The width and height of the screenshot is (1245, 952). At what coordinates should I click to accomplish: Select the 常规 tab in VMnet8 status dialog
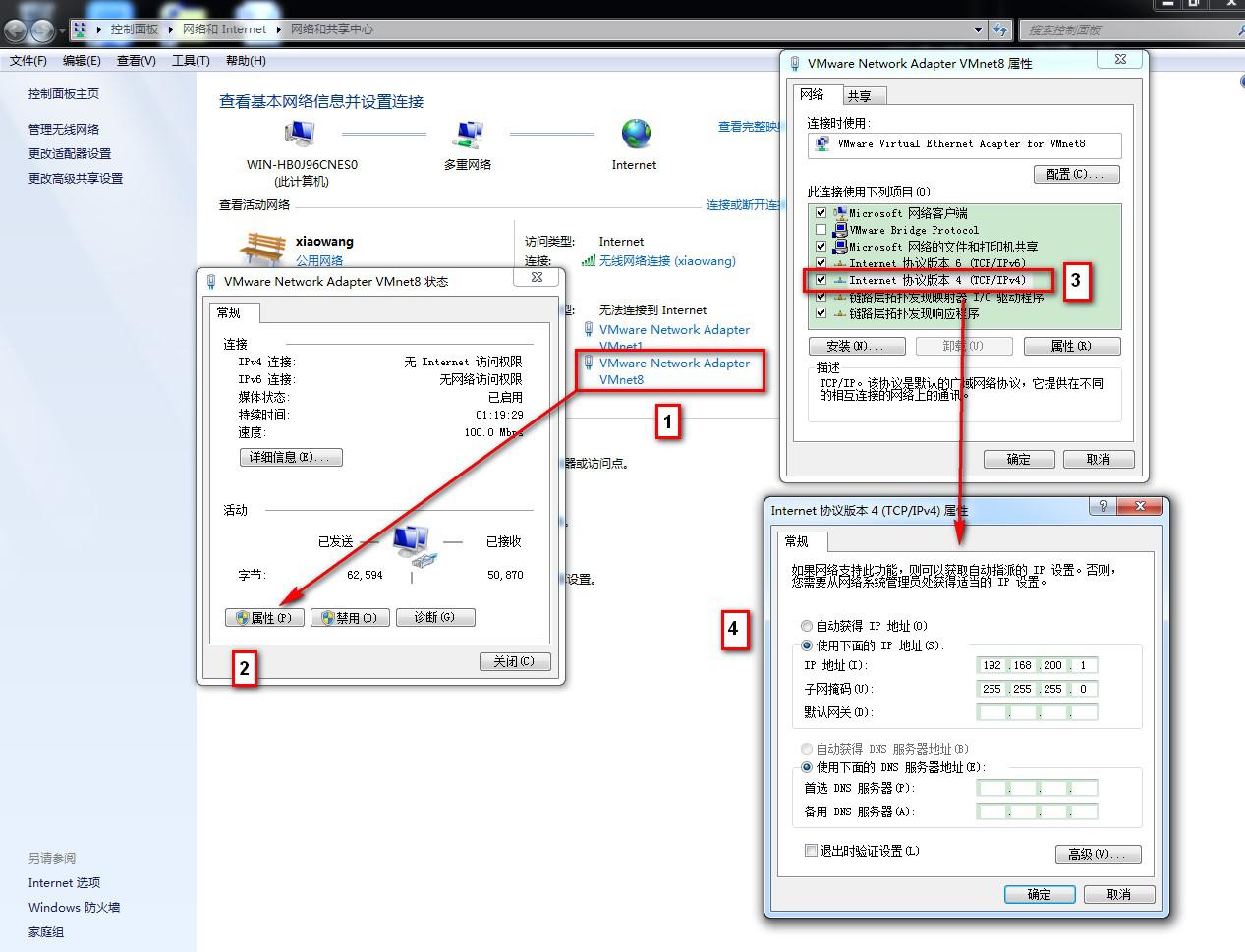click(234, 312)
